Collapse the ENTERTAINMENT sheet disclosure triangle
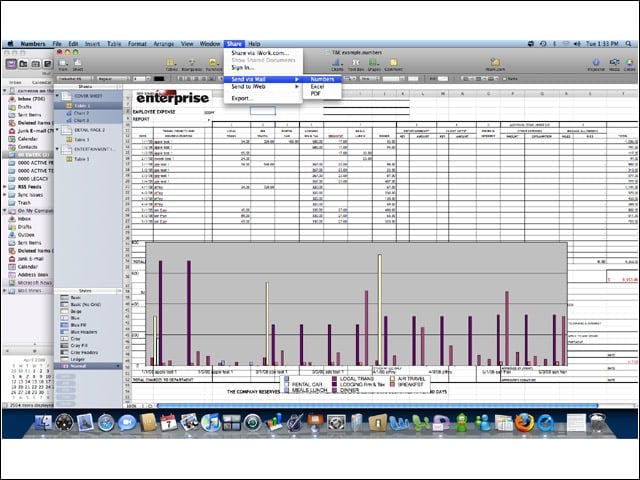The height and width of the screenshot is (480, 640). click(58, 149)
